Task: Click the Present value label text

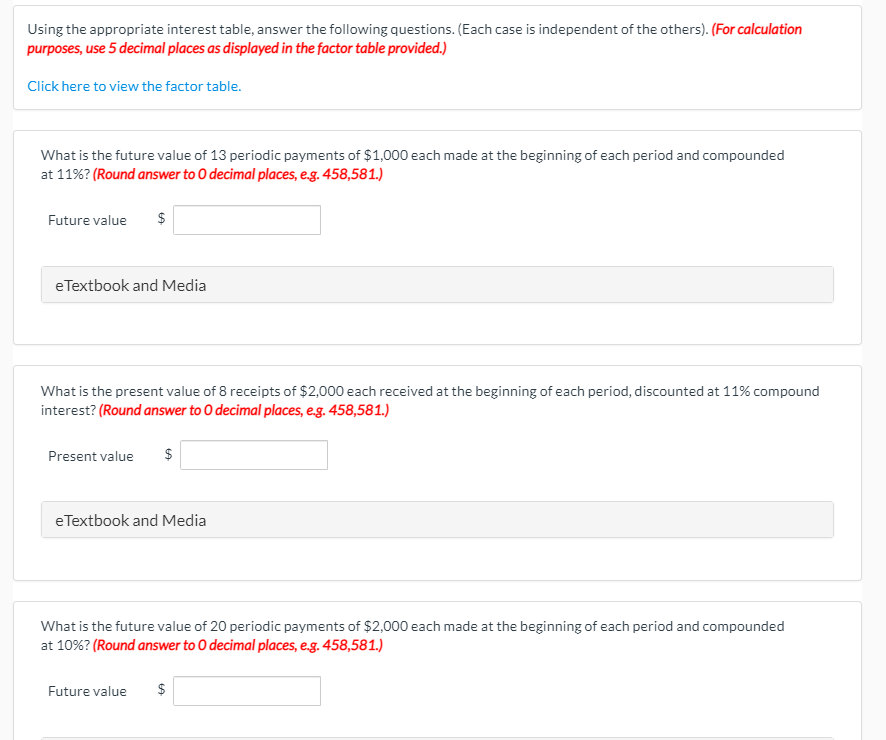Action: click(90, 455)
